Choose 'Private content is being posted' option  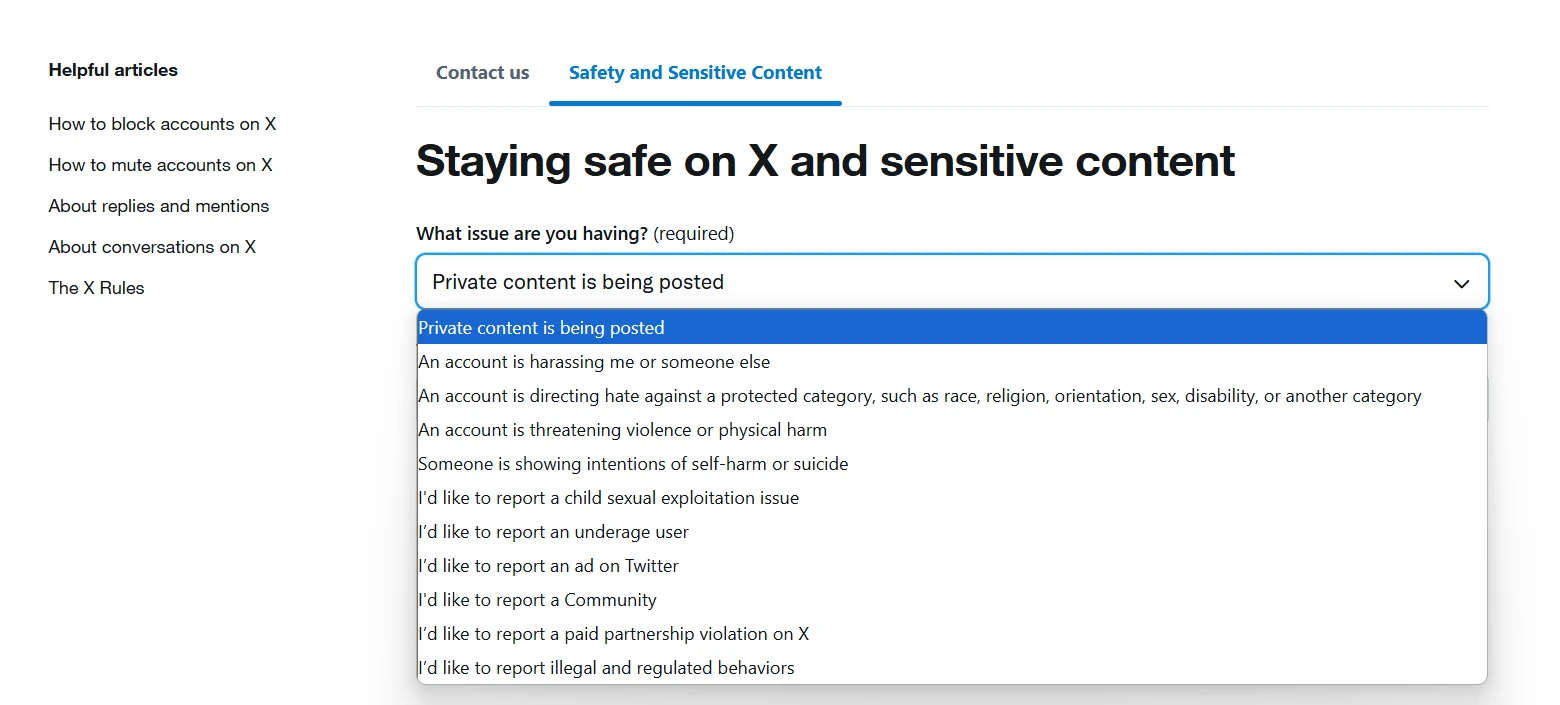click(541, 328)
